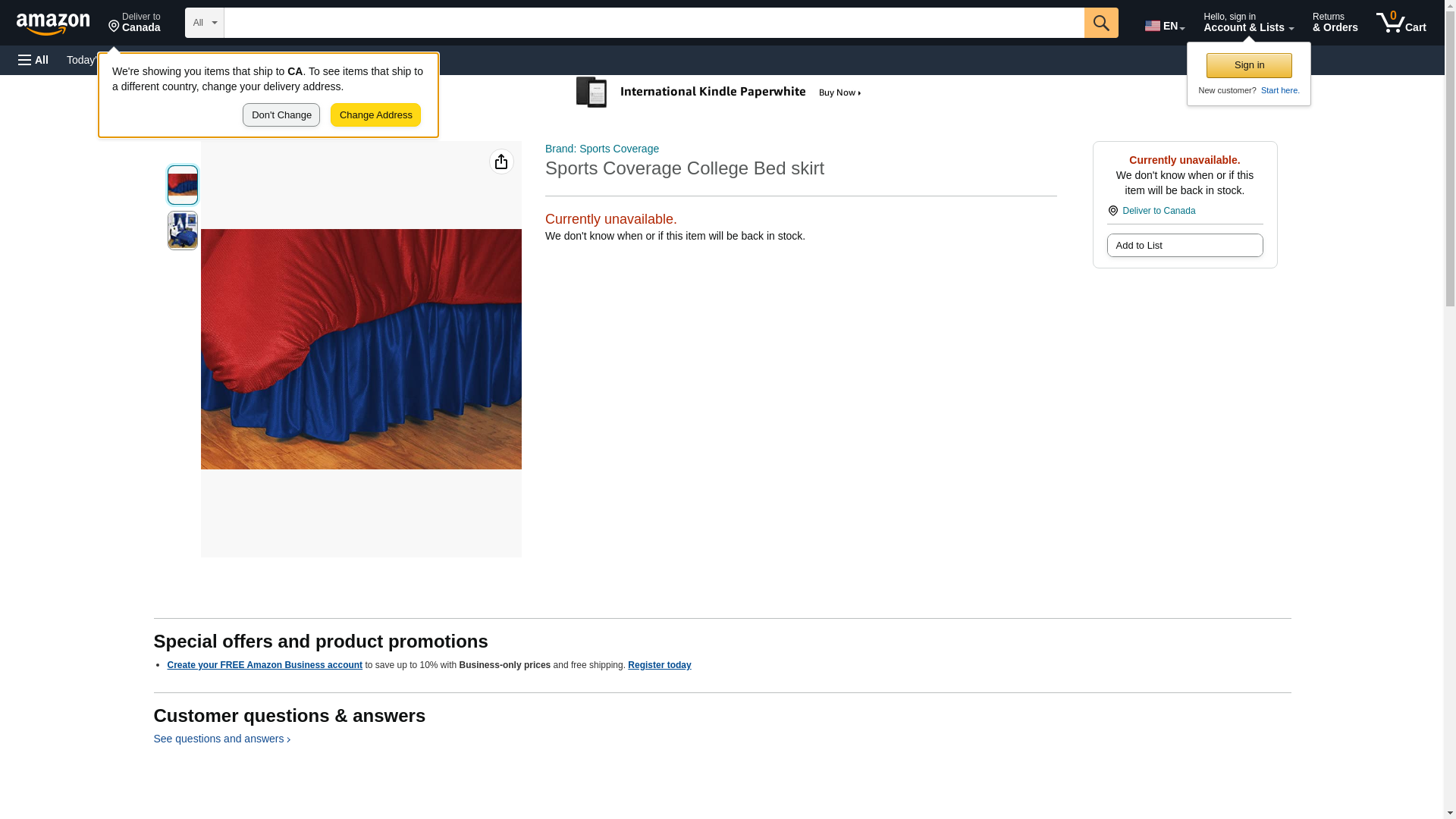Open the All hamburger menu
Image resolution: width=1456 pixels, height=819 pixels.
tap(33, 60)
